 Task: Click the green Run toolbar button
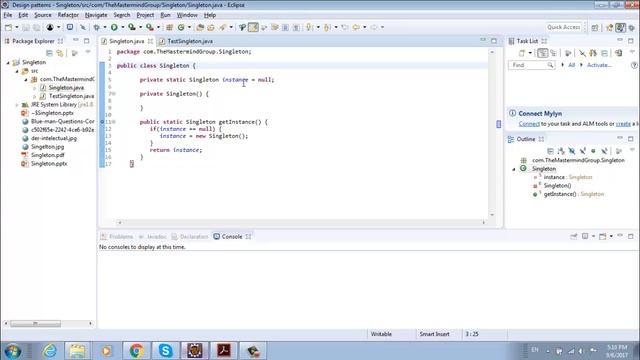114,27
